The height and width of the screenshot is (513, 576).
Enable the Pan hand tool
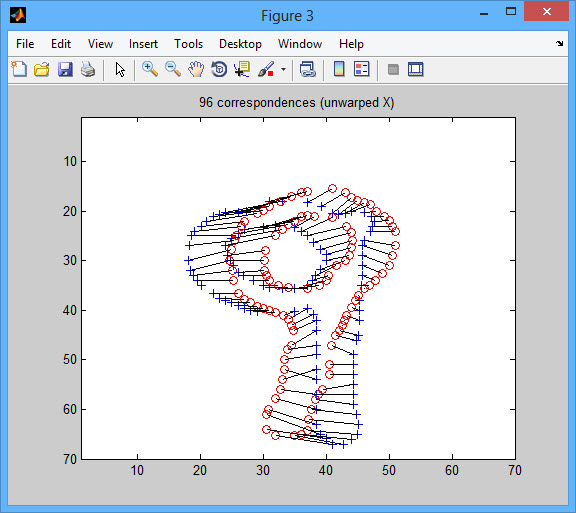(x=196, y=69)
